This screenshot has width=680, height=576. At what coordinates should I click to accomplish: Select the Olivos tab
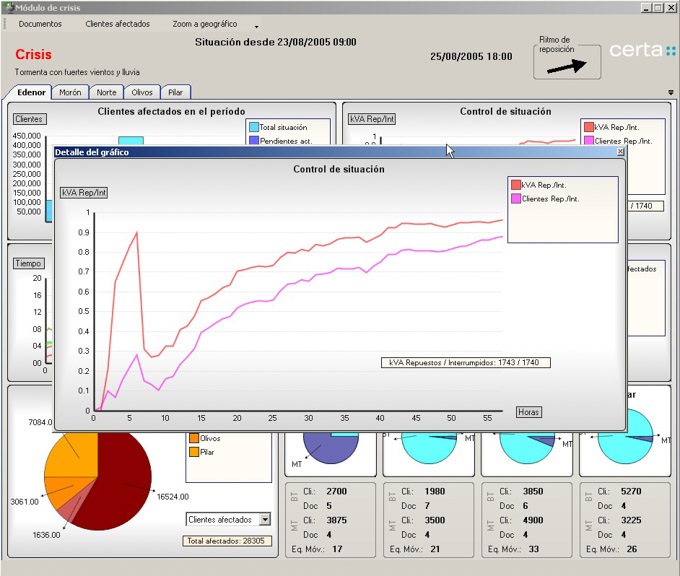click(x=142, y=92)
